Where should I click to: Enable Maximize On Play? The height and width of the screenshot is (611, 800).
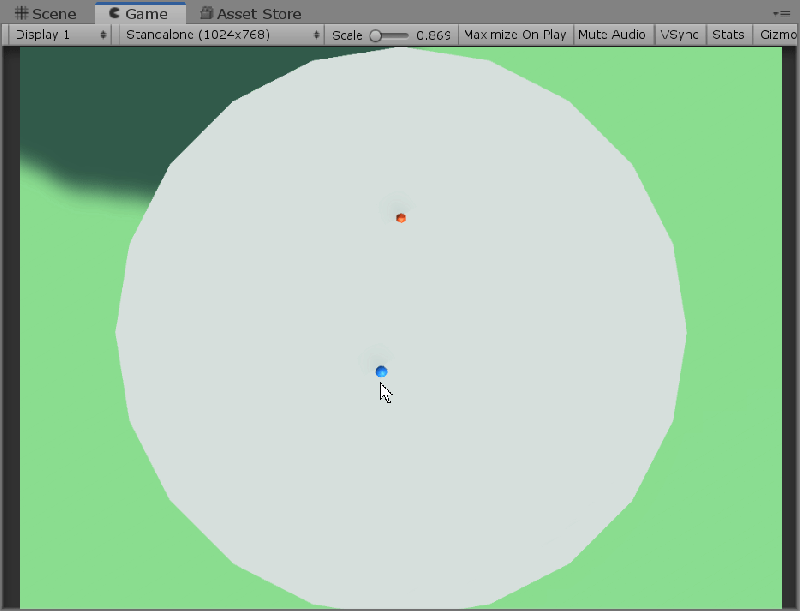tap(515, 34)
